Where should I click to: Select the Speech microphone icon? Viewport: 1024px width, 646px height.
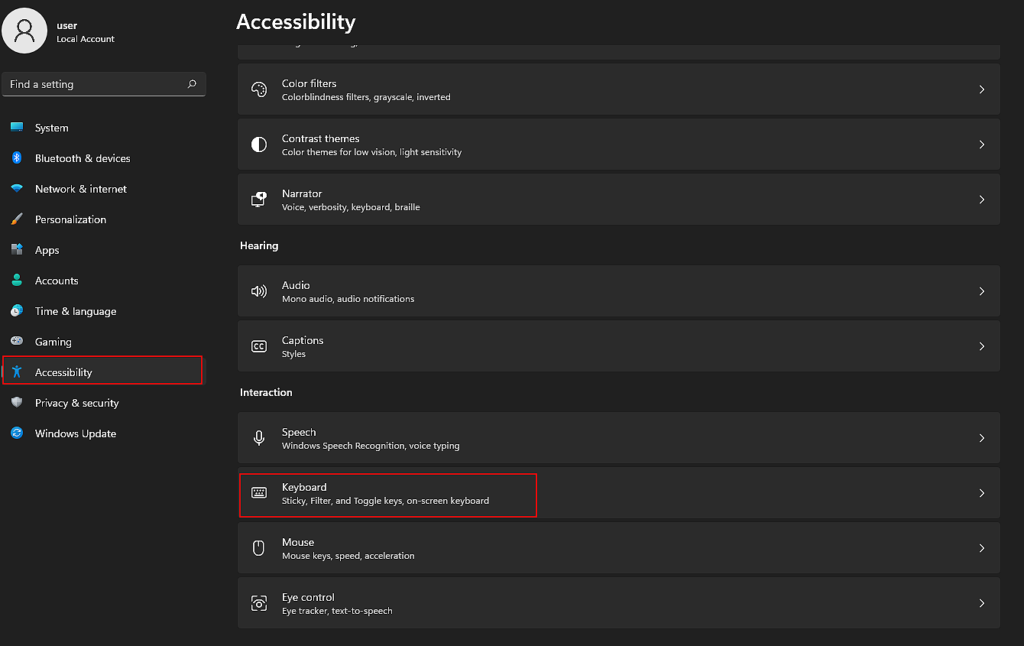tap(259, 438)
